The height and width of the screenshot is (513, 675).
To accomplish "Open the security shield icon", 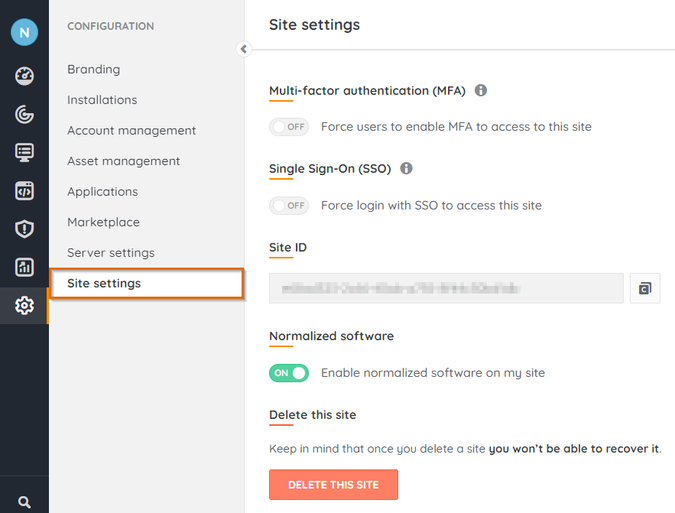I will click(24, 229).
